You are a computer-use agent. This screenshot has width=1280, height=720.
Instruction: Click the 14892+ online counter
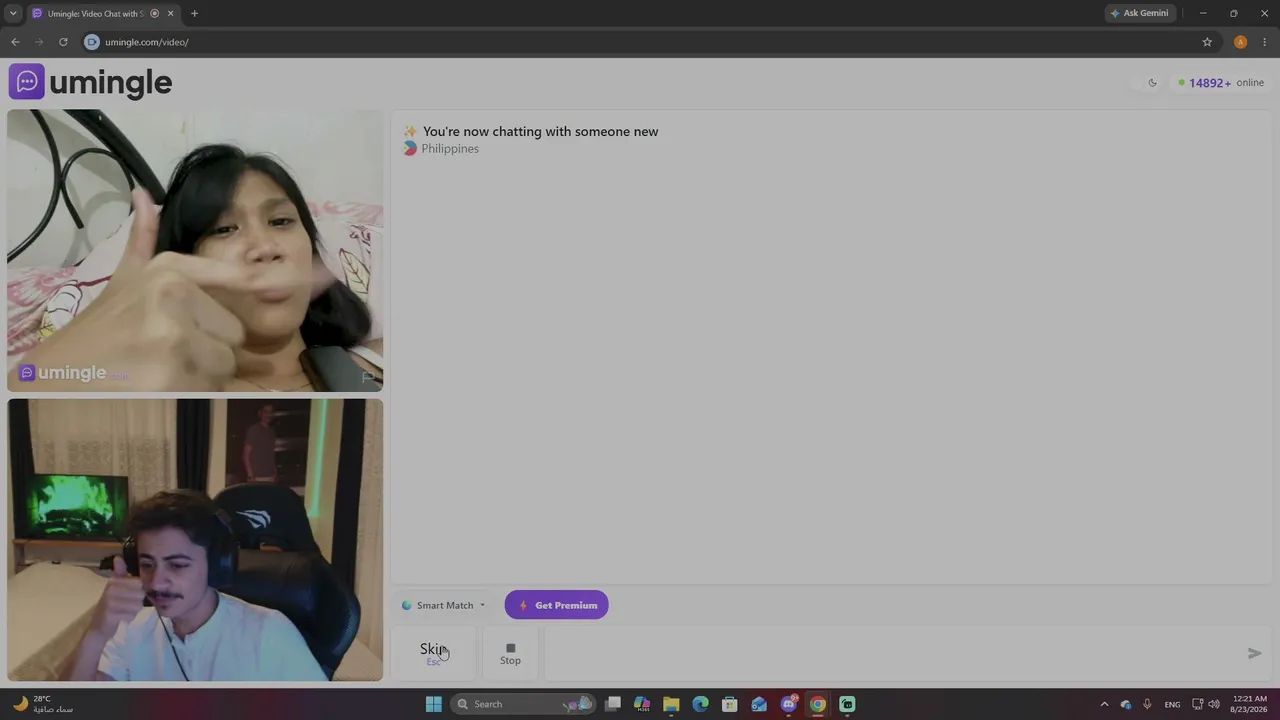[x=1221, y=83]
